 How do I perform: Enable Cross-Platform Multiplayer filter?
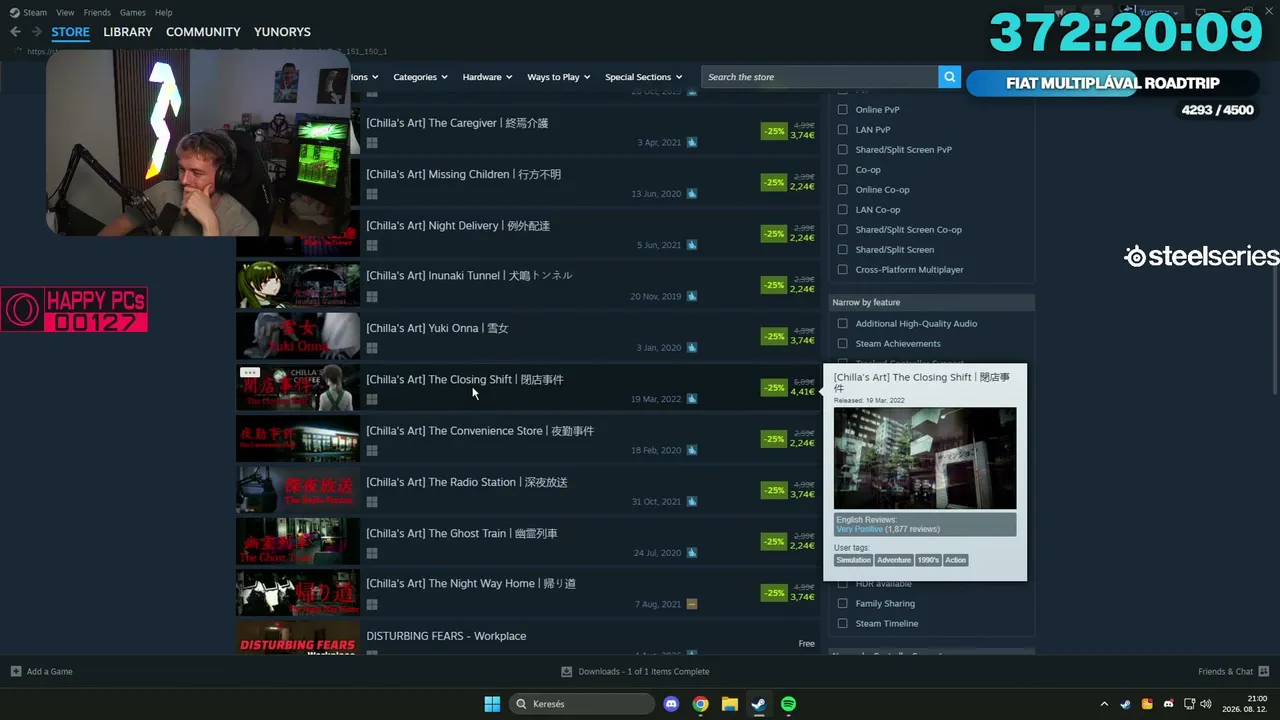click(x=842, y=270)
